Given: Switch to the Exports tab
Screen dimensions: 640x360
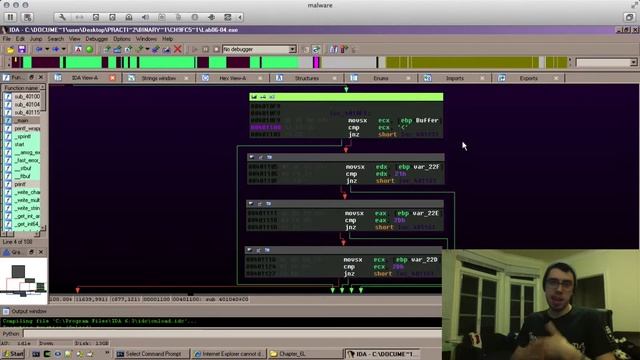Looking at the screenshot, I should (529, 78).
